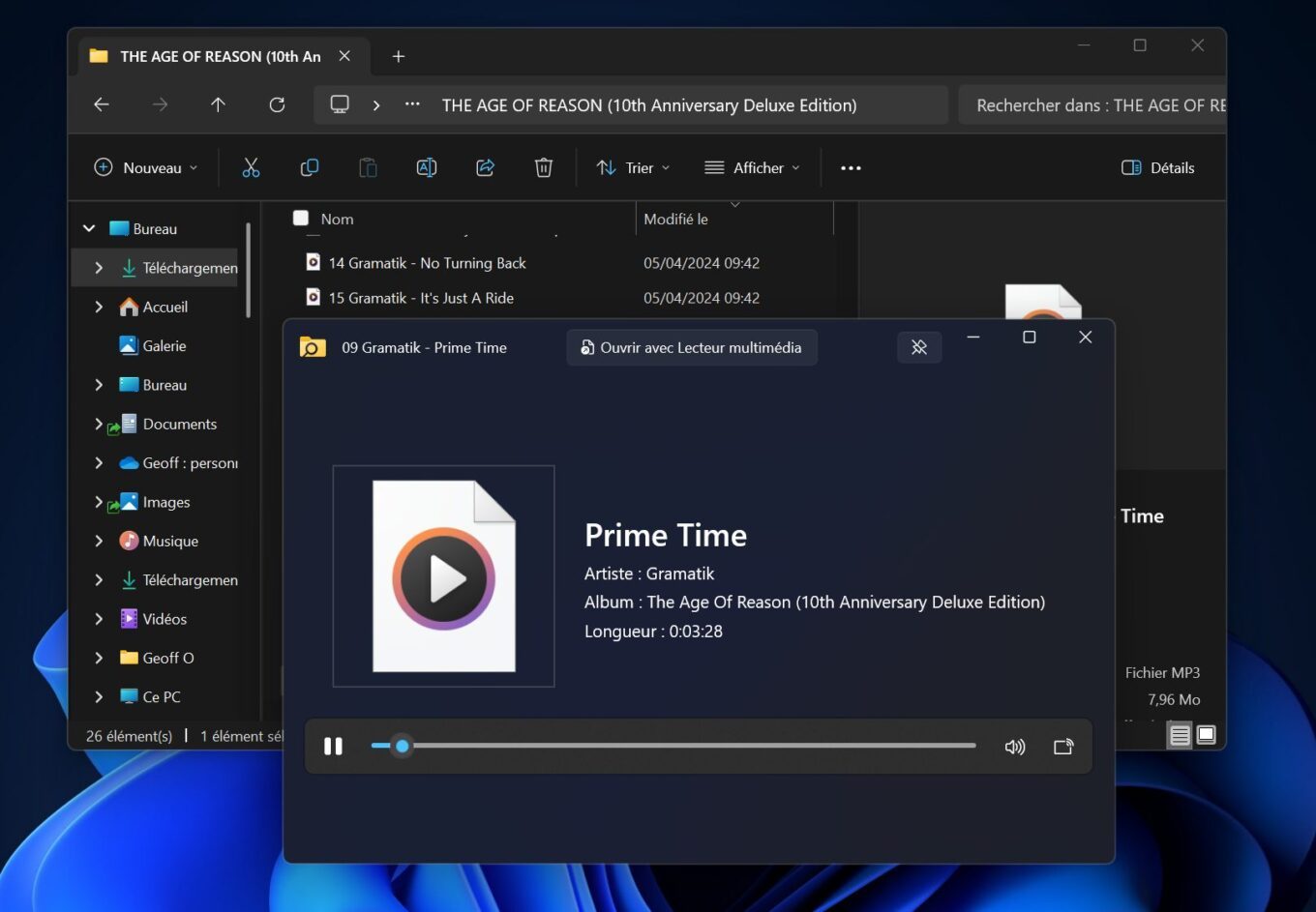Expand the Accueil tree node
The height and width of the screenshot is (912, 1316).
click(x=99, y=307)
